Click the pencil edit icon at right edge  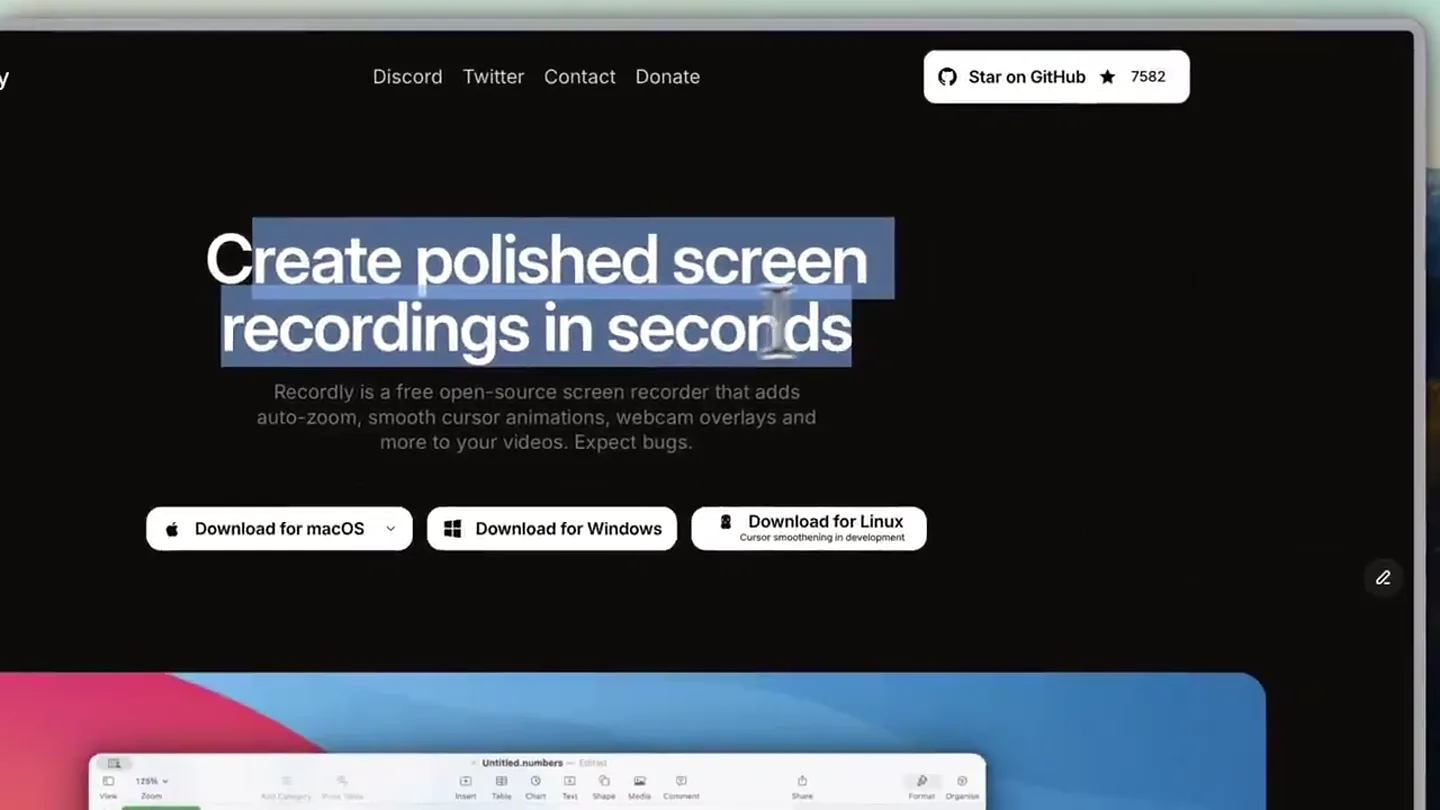coord(1383,578)
